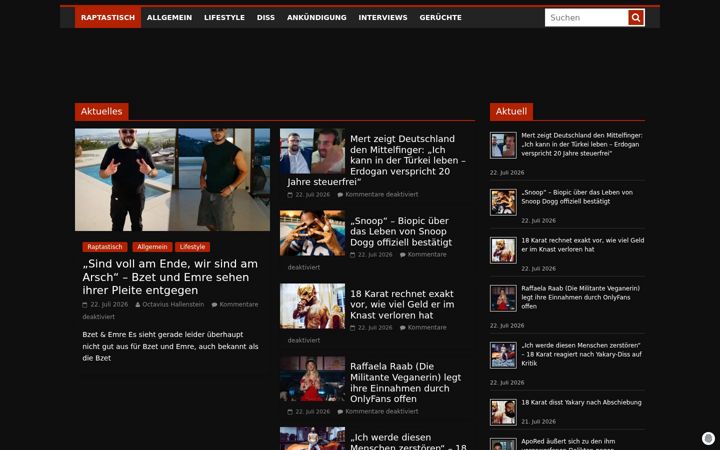This screenshot has height=450, width=720.
Task: Open the Bzet und Emre Pleite headline
Action: click(170, 277)
